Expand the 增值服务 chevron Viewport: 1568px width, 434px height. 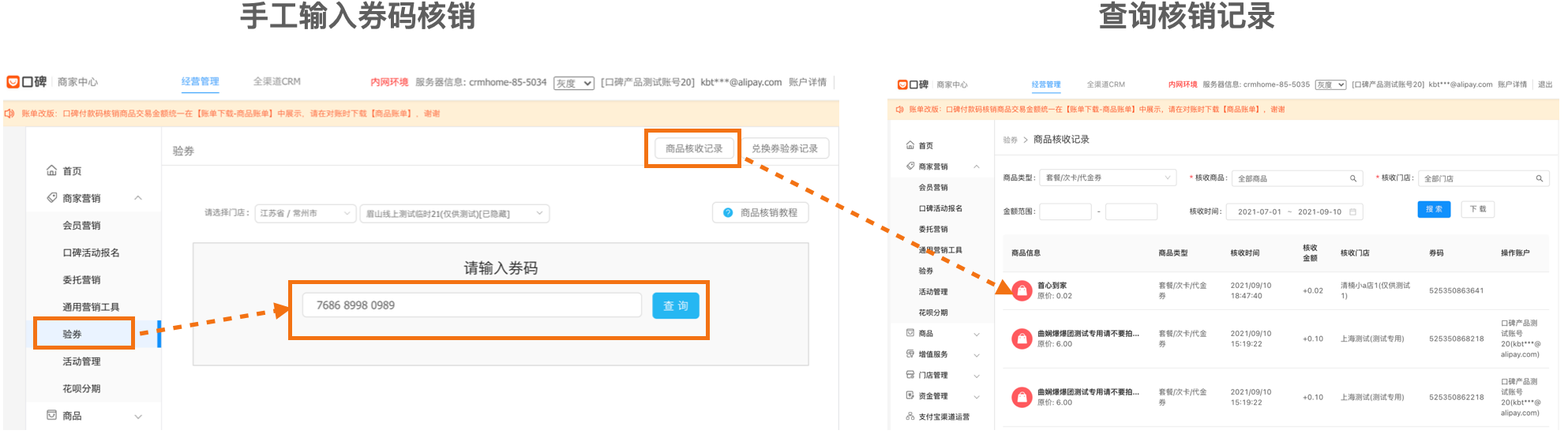[x=977, y=354]
